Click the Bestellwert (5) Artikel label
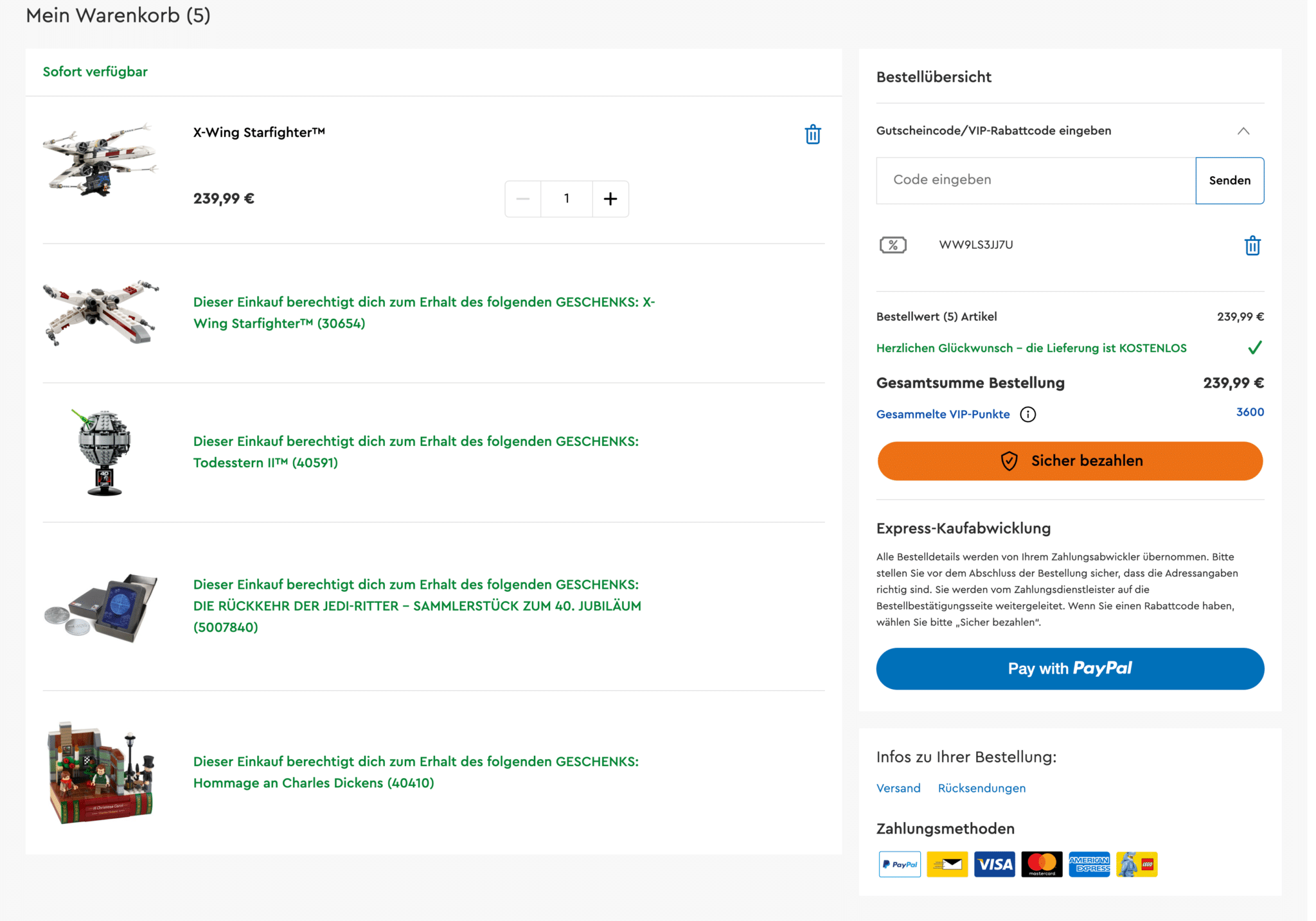 tap(937, 317)
